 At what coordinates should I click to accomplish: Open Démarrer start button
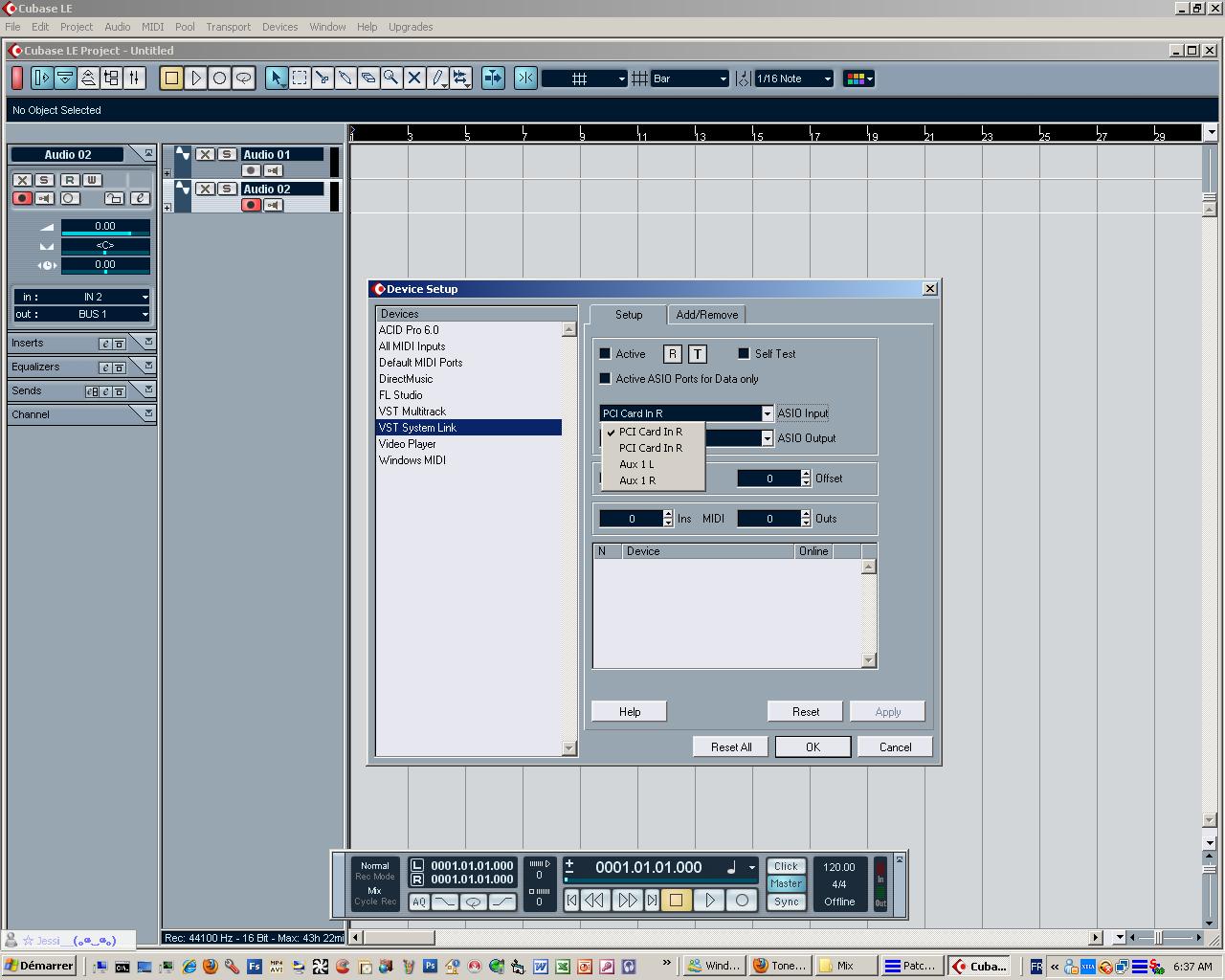click(38, 966)
